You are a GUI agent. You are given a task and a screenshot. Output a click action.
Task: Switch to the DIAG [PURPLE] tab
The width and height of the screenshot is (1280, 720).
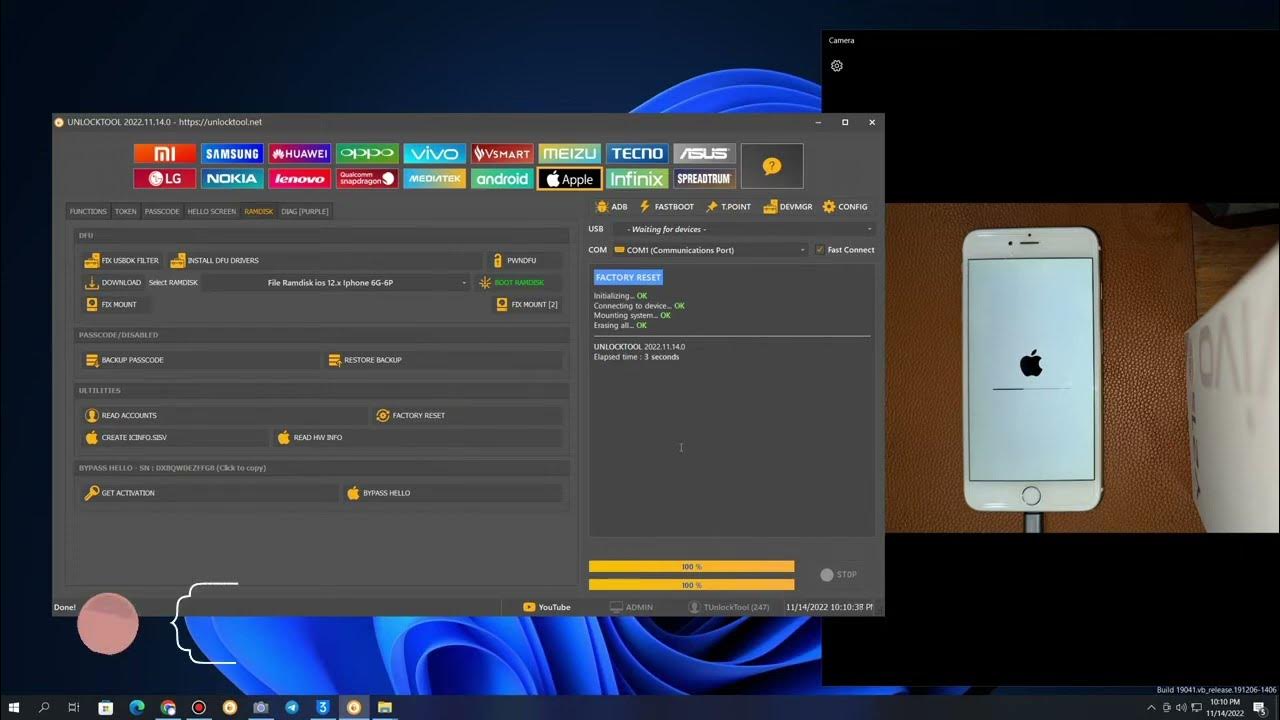click(x=304, y=211)
